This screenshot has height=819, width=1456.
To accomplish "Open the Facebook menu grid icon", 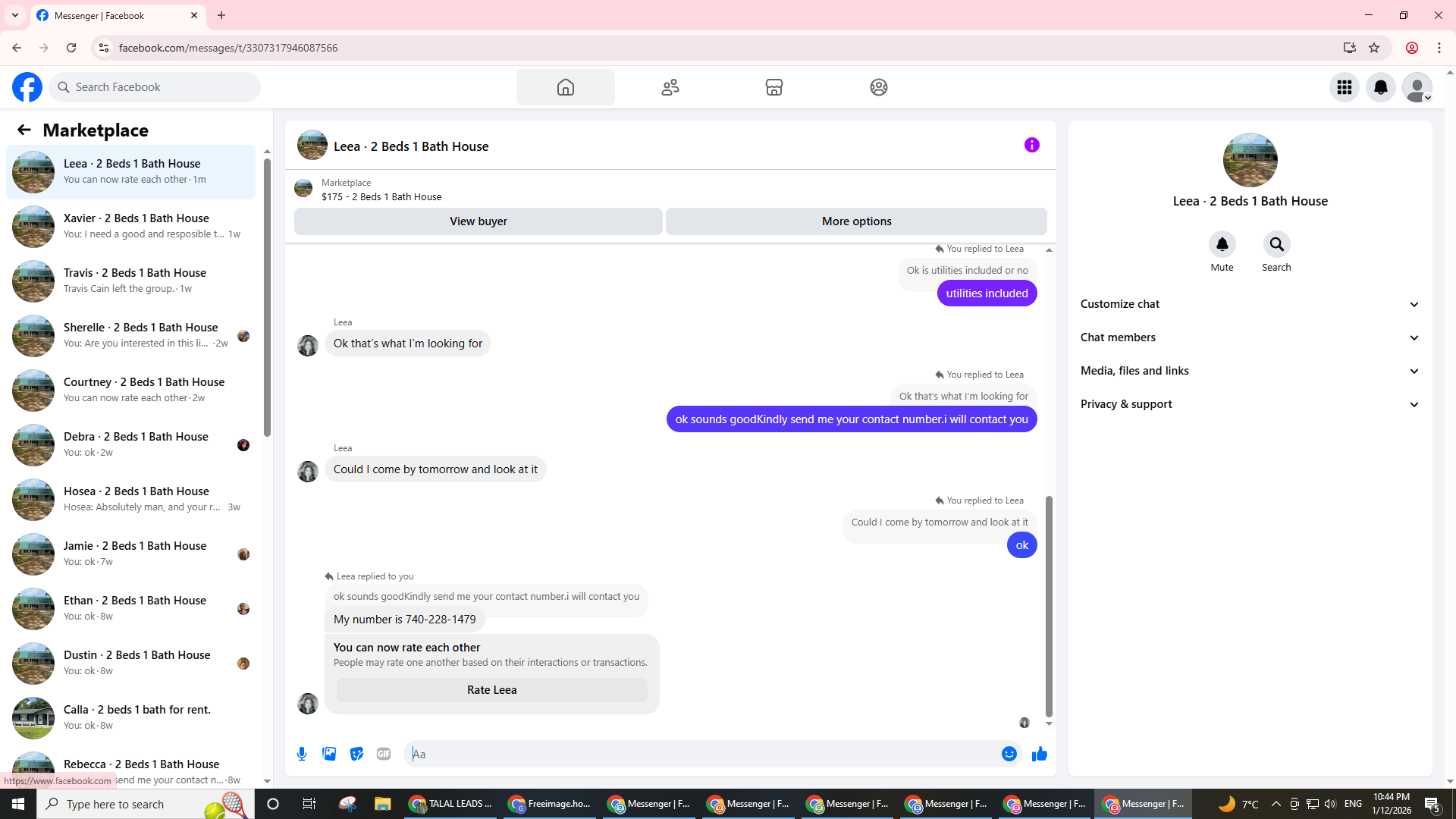I will pos(1344,87).
